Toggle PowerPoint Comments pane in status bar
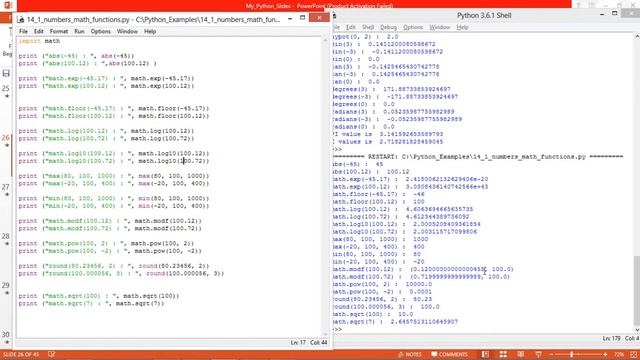 pos(449,354)
